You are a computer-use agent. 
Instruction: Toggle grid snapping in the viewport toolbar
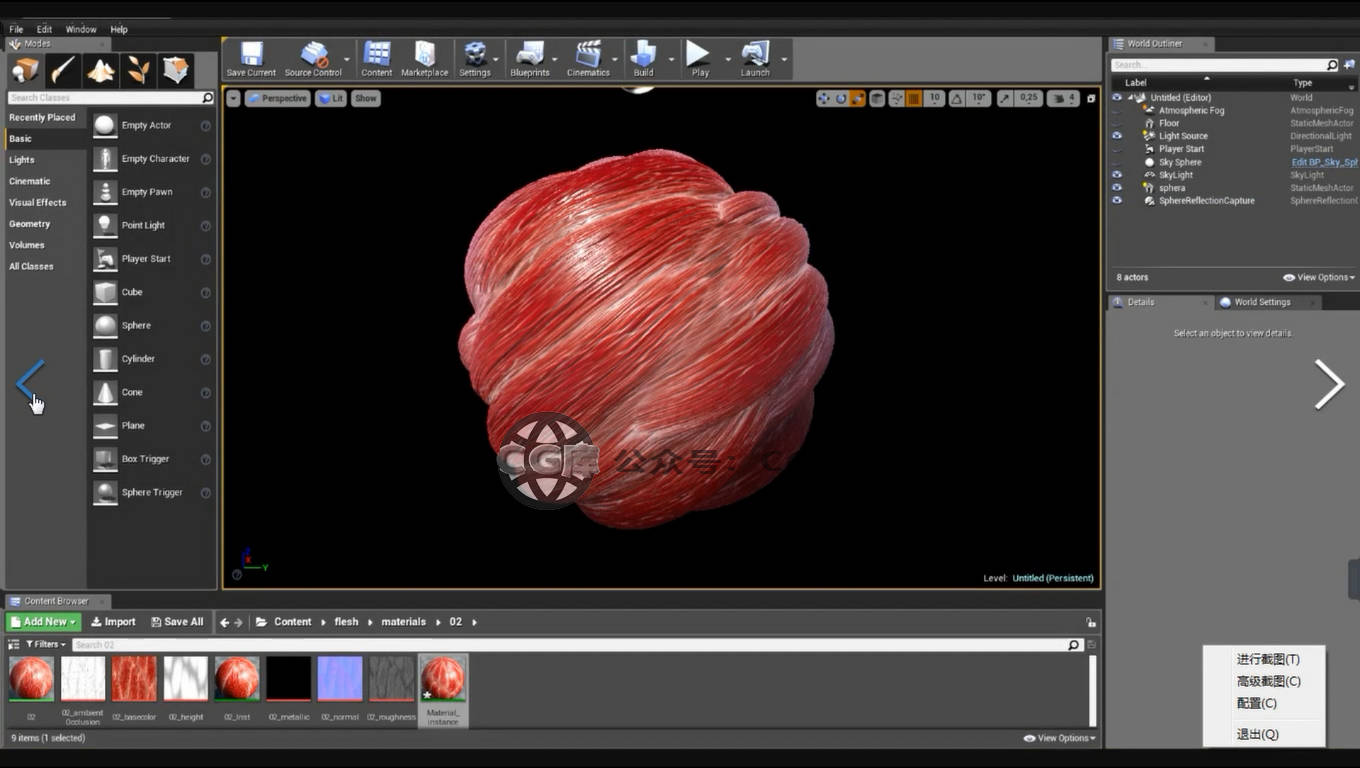coord(913,98)
